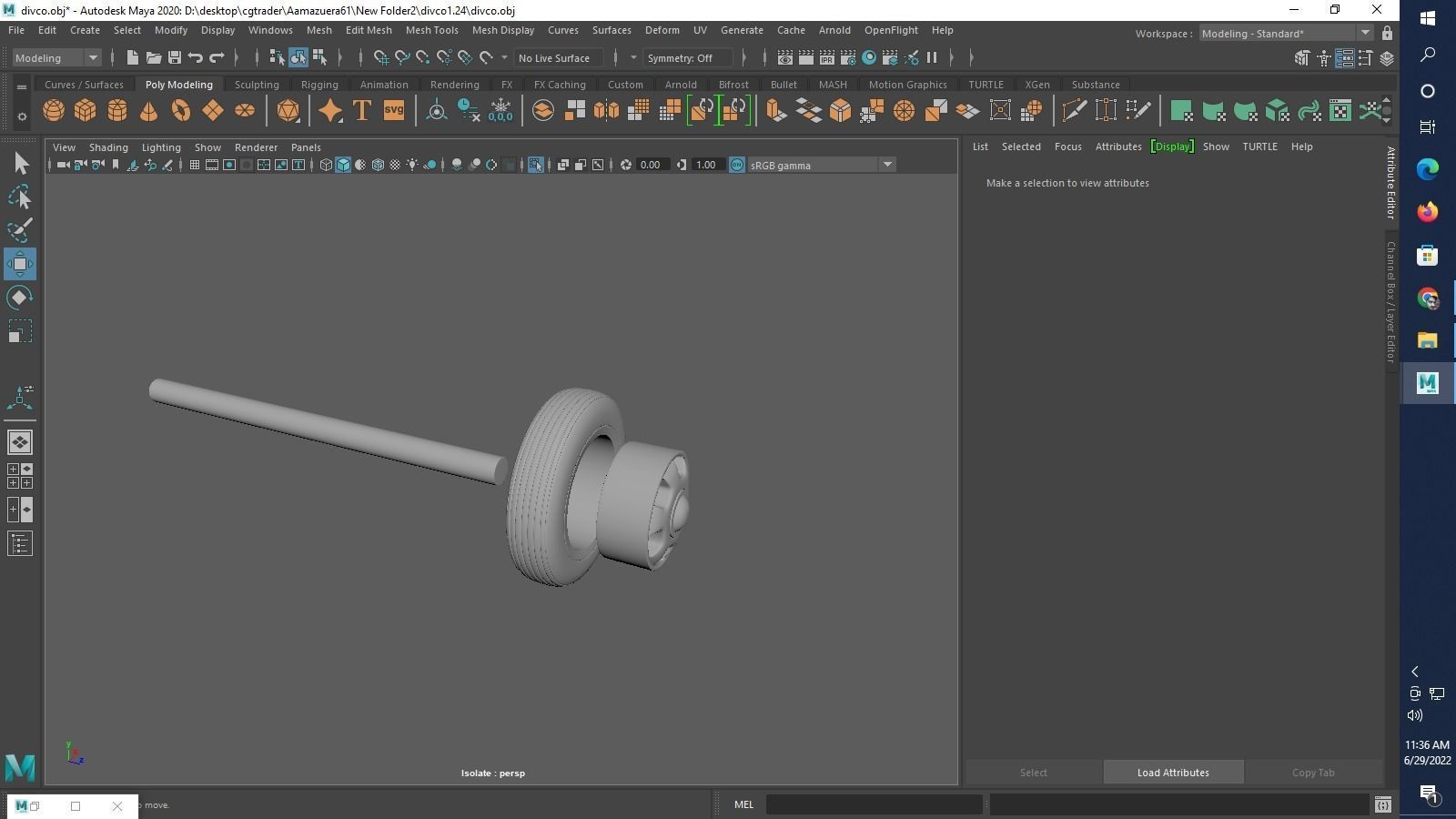Toggle pause Viewport 2 display
This screenshot has width=1456, height=819.
(932, 58)
